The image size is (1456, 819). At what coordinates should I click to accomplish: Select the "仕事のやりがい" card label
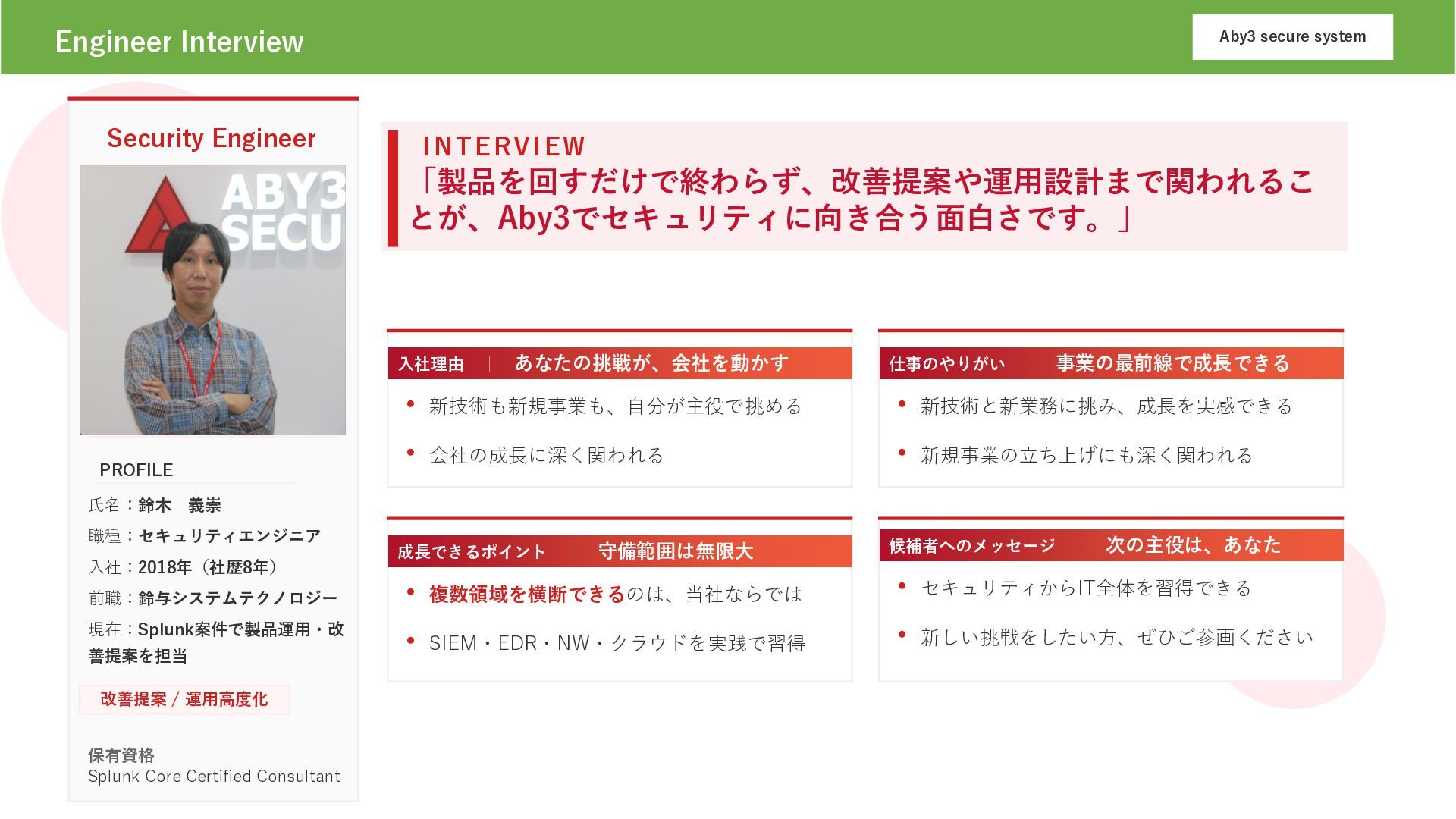947,364
